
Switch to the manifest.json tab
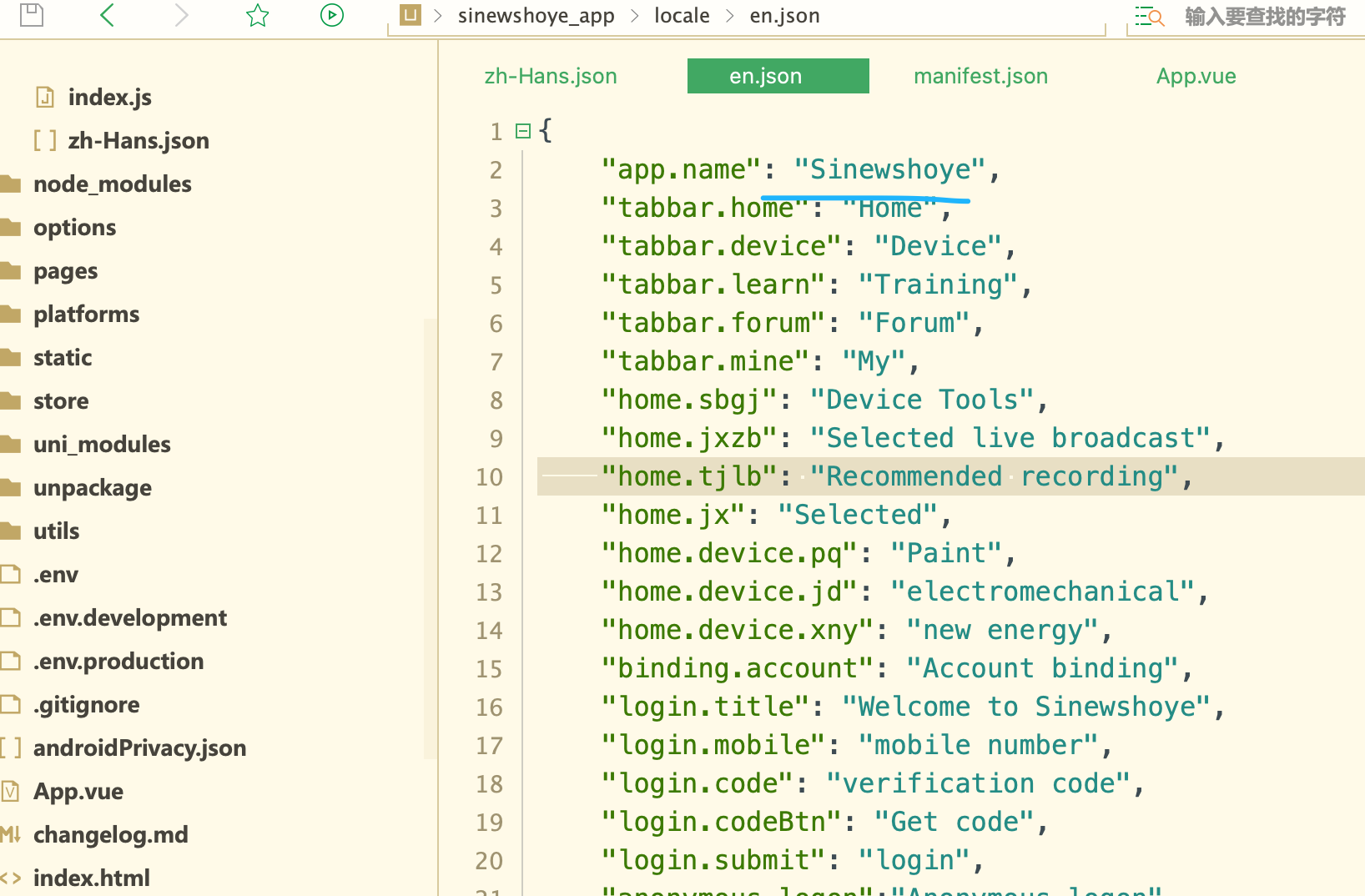coord(980,76)
